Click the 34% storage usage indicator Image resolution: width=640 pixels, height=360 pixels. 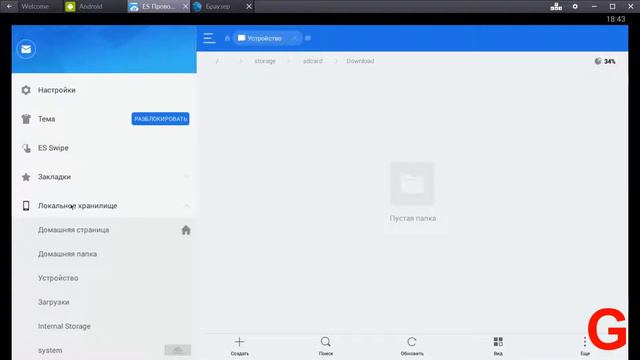click(605, 62)
